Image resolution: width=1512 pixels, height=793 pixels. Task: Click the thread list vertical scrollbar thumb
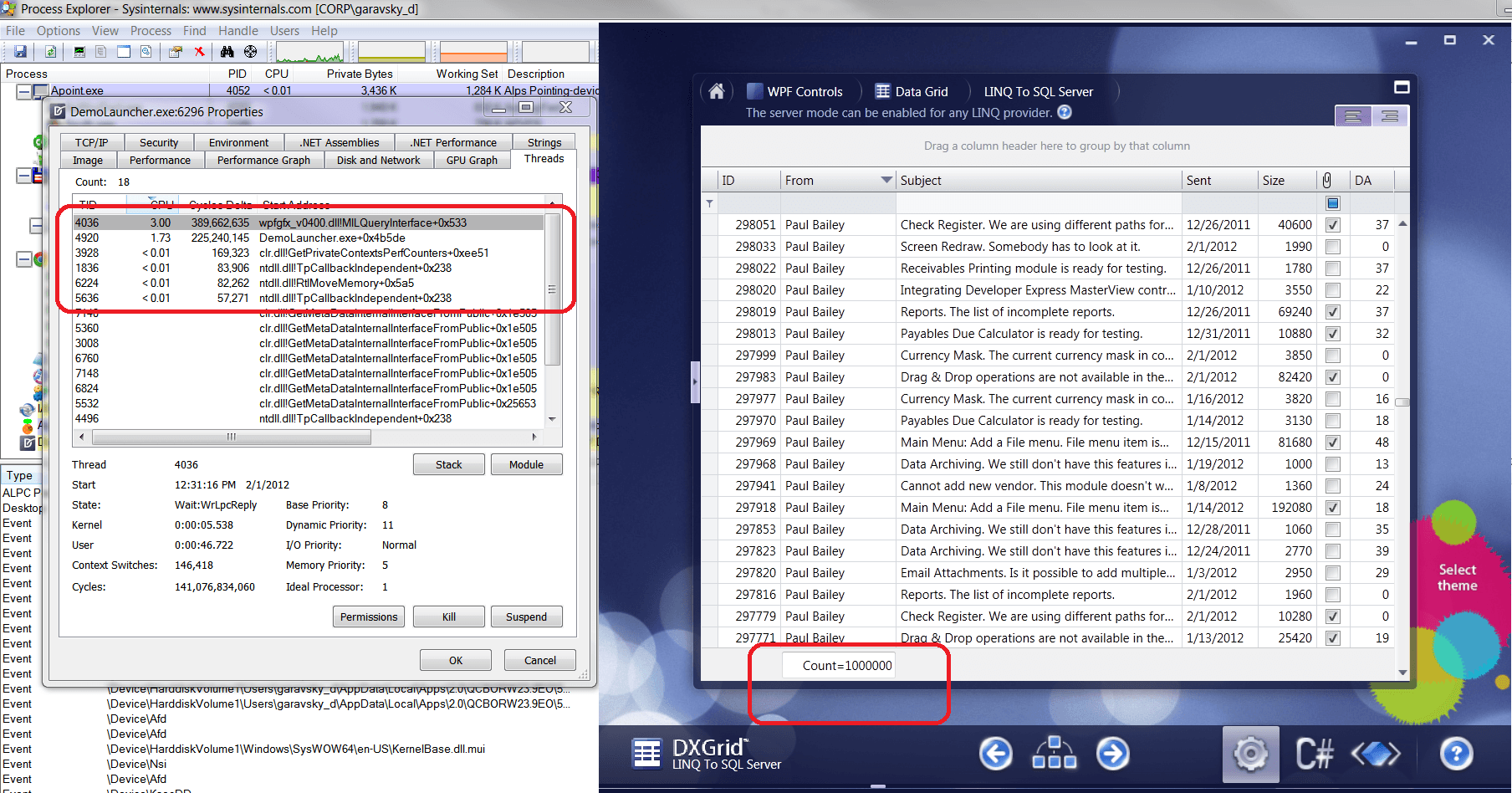click(552, 289)
